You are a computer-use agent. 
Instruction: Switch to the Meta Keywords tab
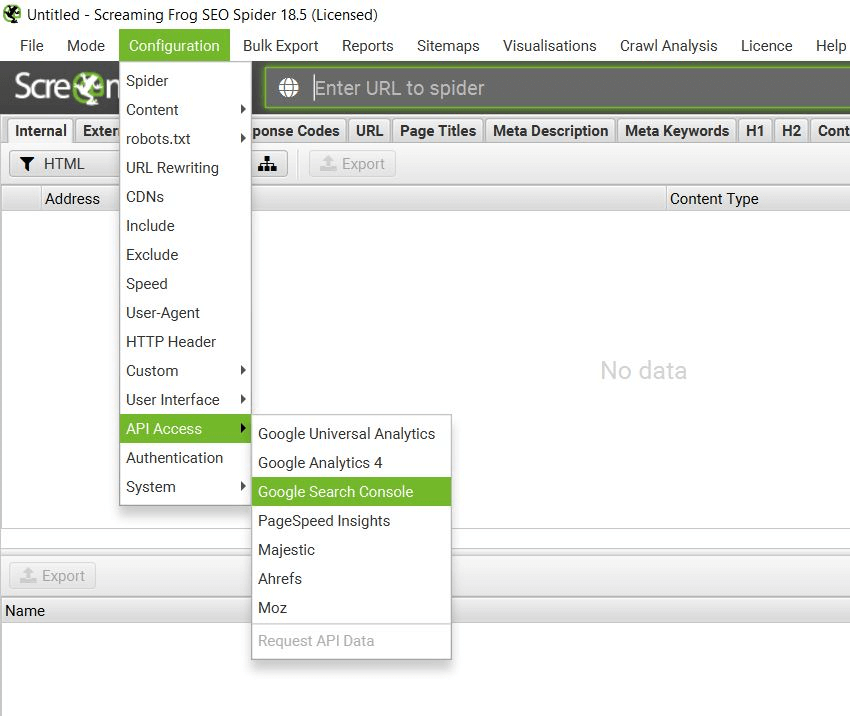pyautogui.click(x=677, y=131)
